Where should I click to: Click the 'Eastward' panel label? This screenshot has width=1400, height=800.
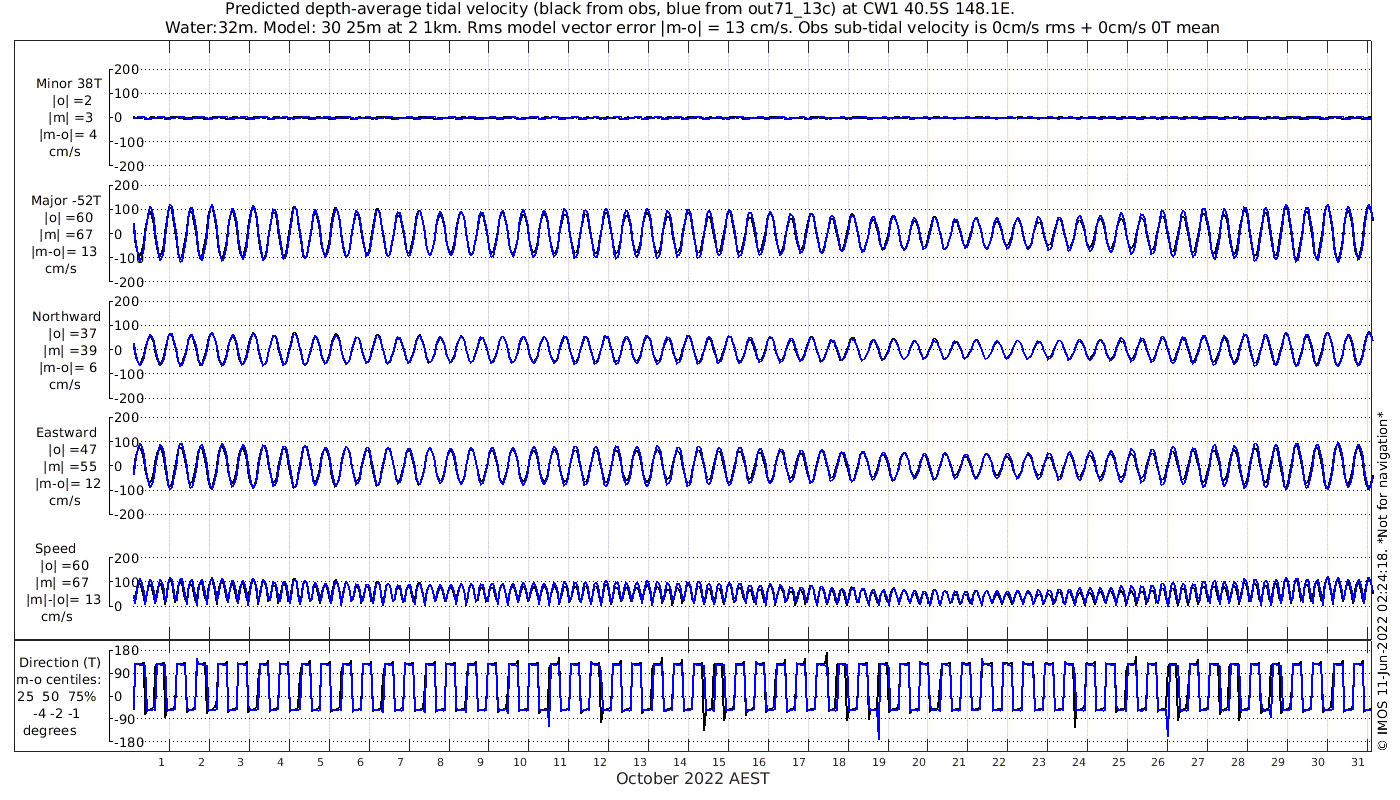pyautogui.click(x=66, y=433)
